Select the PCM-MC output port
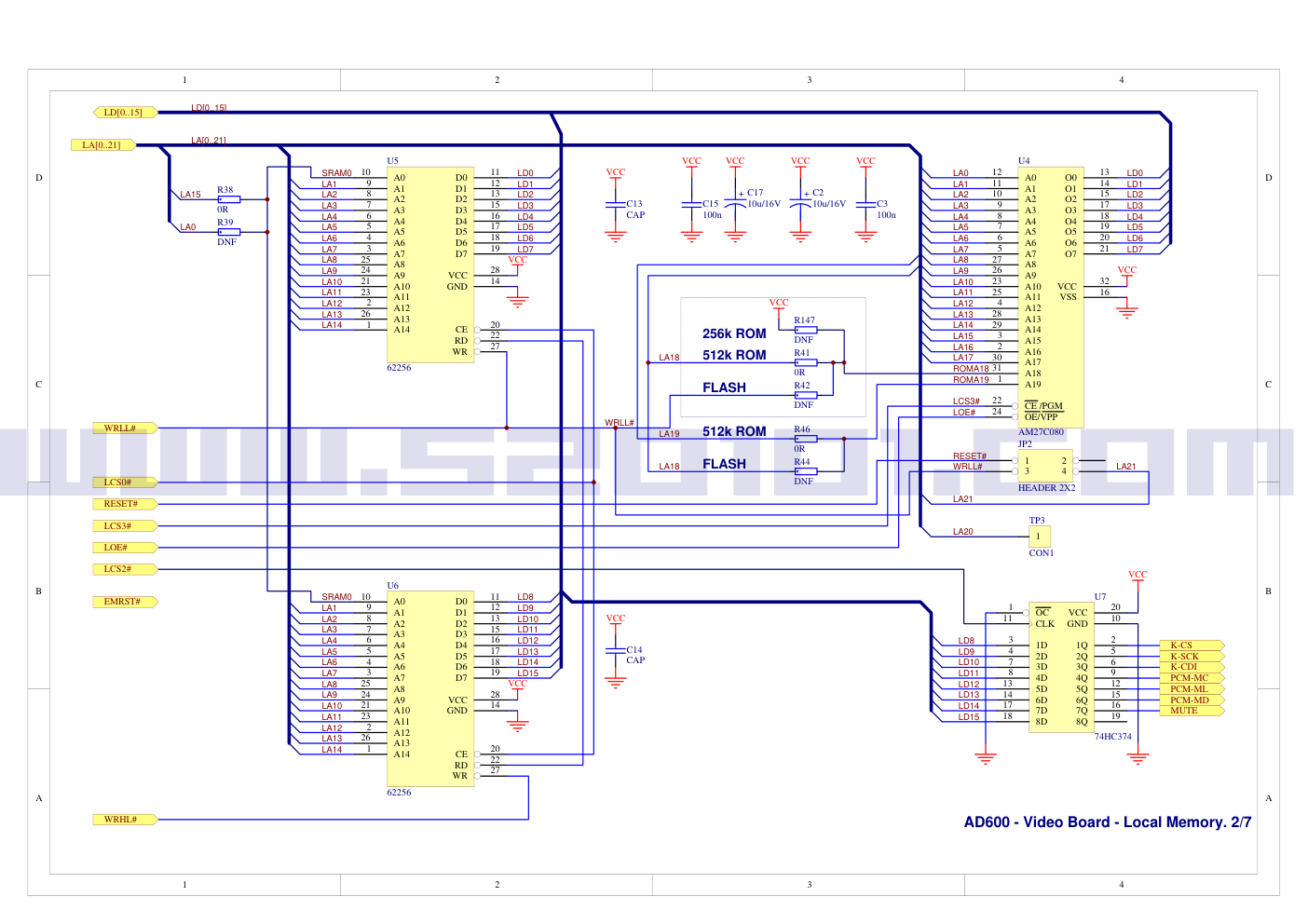Viewport: 1308px width, 924px height. point(1192,678)
